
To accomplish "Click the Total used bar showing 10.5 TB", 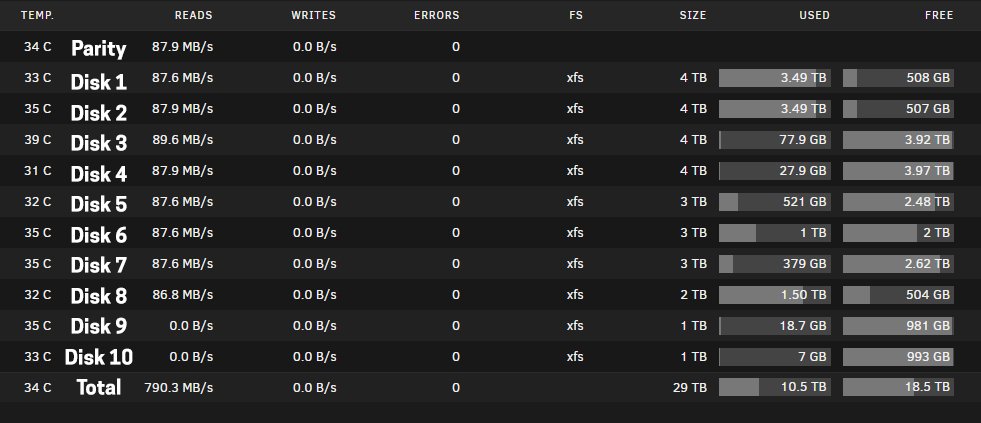I will click(x=775, y=387).
